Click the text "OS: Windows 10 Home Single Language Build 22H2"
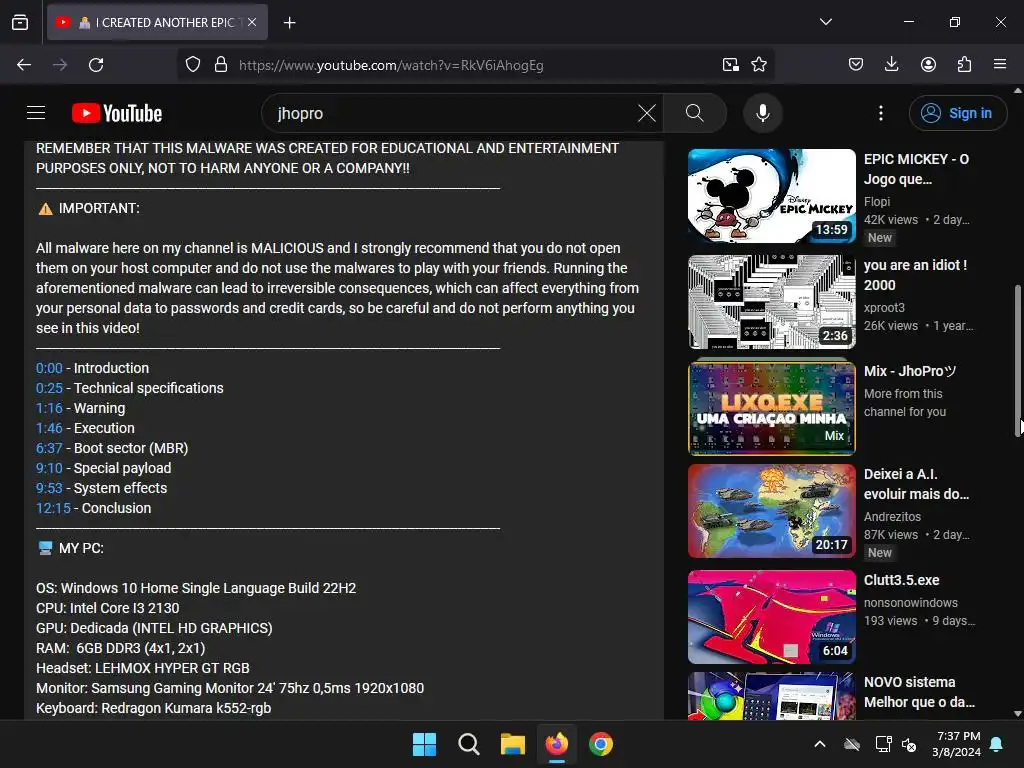This screenshot has height=768, width=1024. tap(196, 588)
